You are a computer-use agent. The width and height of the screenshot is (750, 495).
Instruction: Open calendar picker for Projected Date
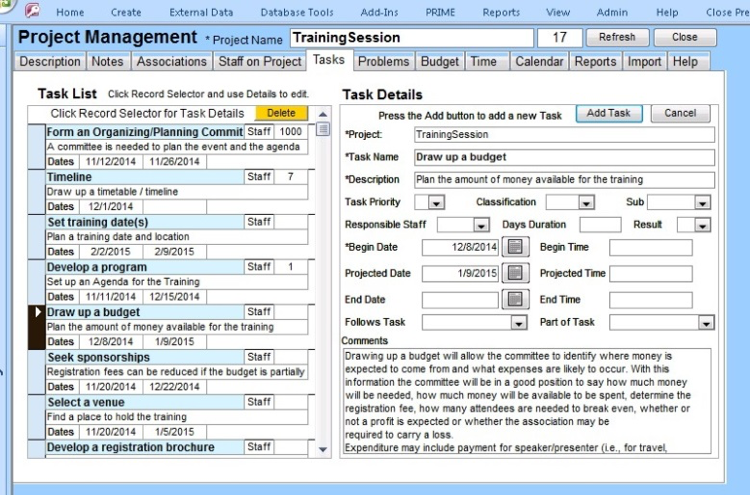tap(515, 273)
